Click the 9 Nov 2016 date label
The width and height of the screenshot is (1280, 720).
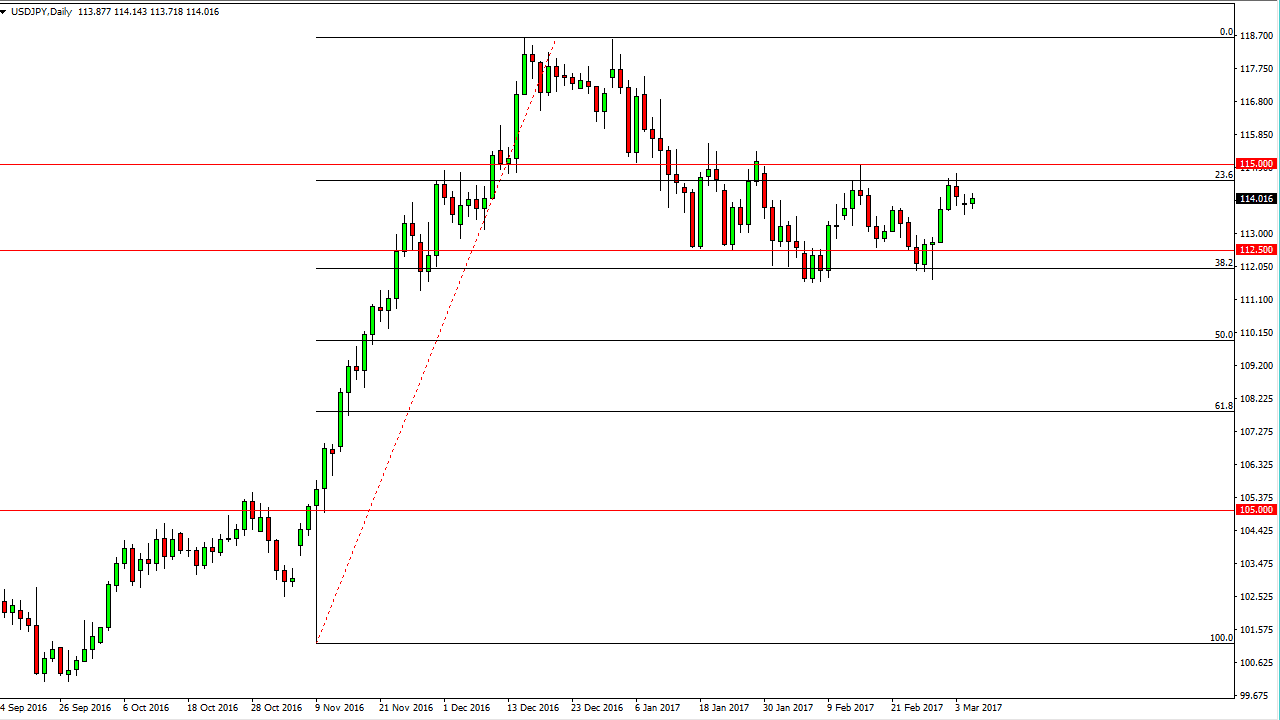[x=341, y=708]
